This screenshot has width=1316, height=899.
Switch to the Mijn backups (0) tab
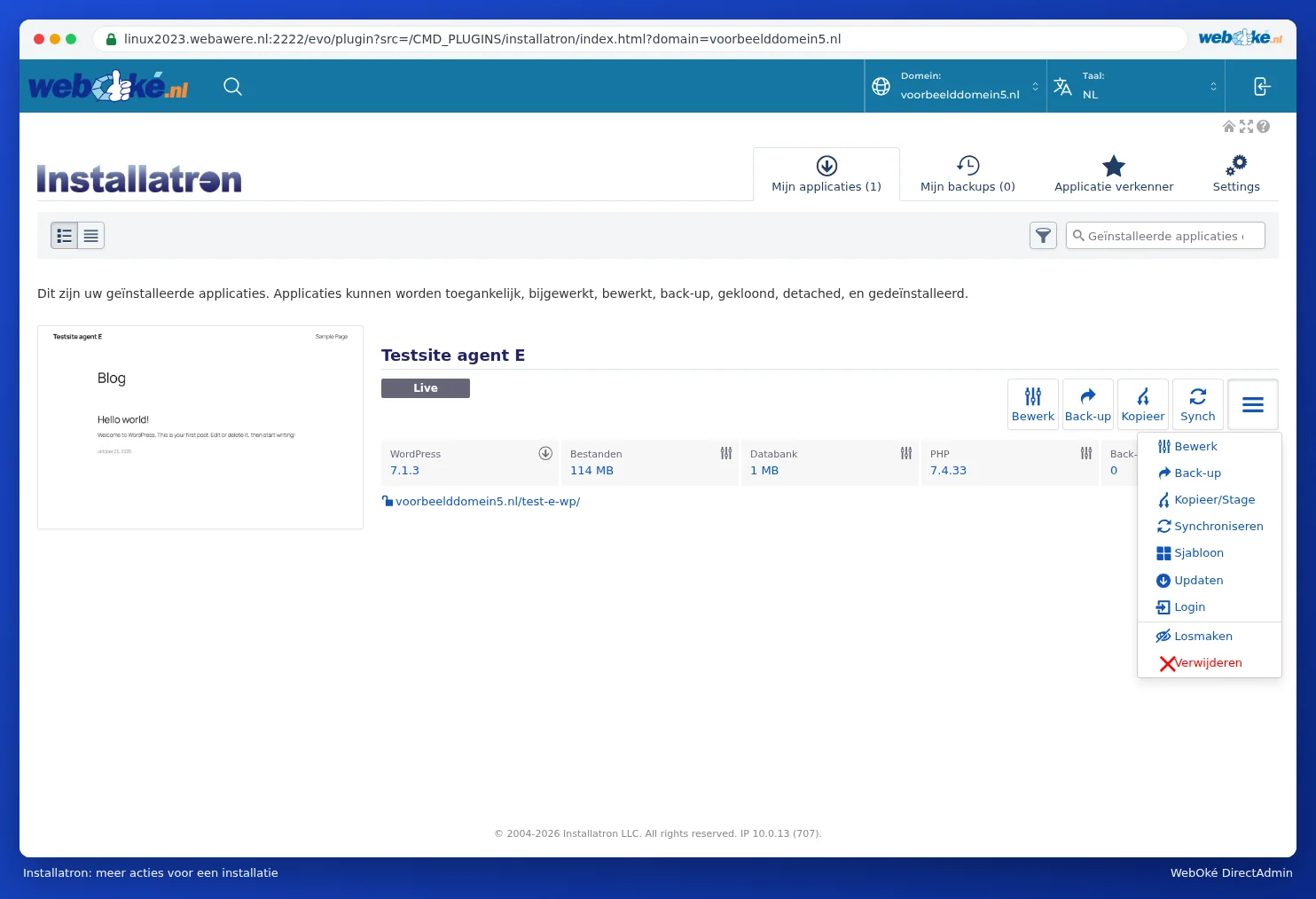pos(967,175)
